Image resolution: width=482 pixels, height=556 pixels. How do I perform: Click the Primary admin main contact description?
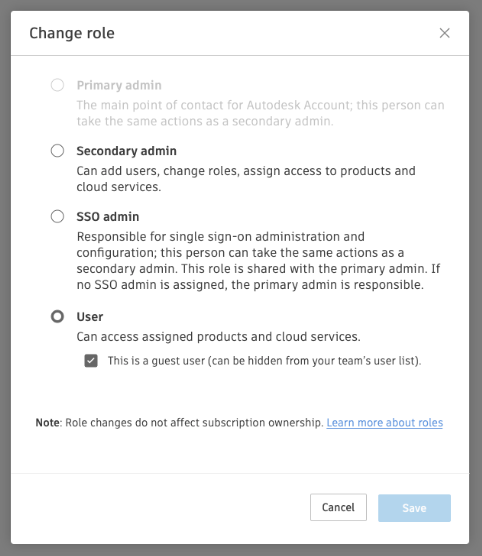(260, 113)
